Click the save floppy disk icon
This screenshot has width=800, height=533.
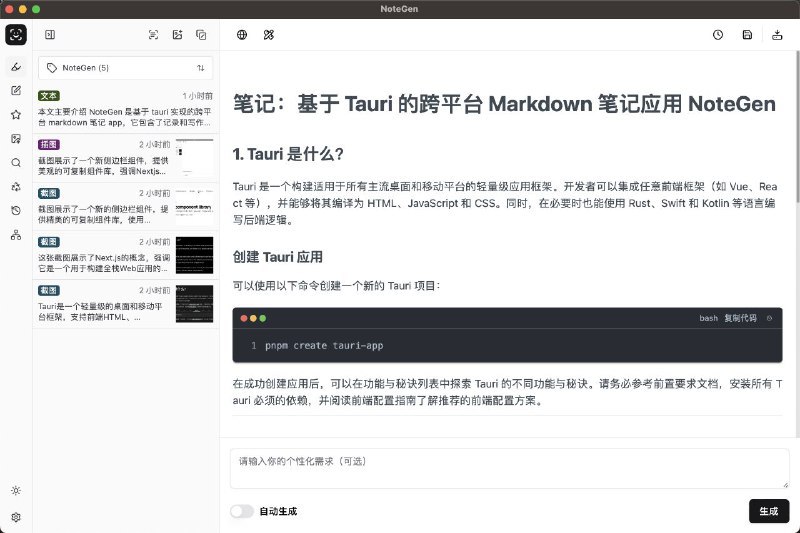coord(747,35)
